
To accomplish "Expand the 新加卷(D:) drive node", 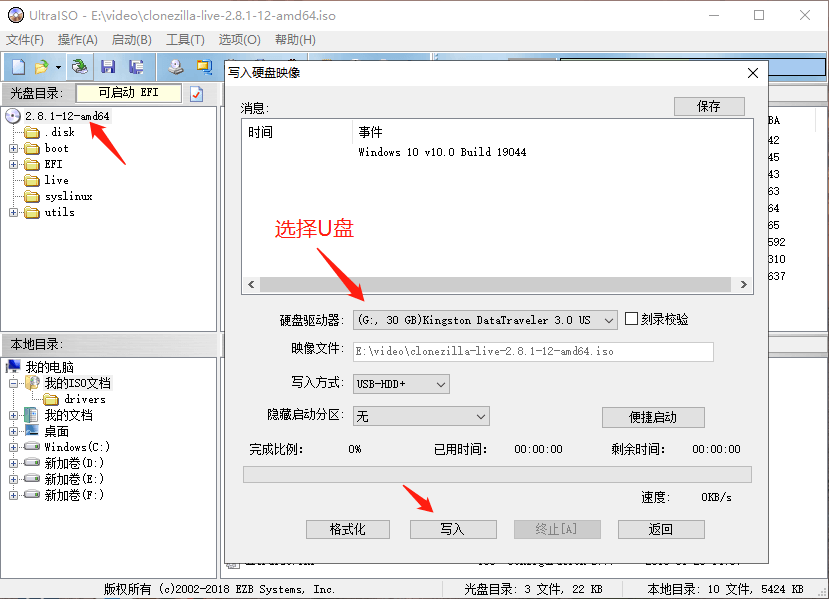I will pos(14,463).
